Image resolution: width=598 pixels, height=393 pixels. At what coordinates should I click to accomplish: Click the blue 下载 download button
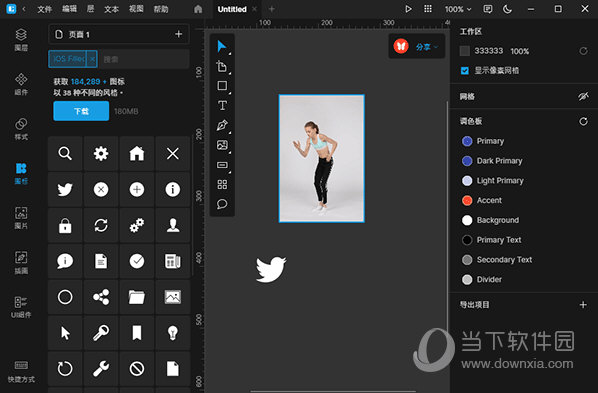coord(81,111)
